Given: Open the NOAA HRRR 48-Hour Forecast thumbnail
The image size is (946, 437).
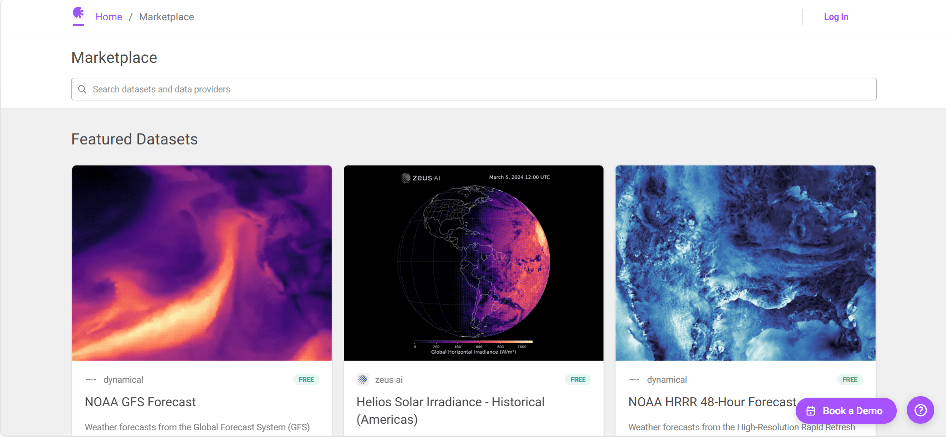Looking at the screenshot, I should [x=745, y=263].
